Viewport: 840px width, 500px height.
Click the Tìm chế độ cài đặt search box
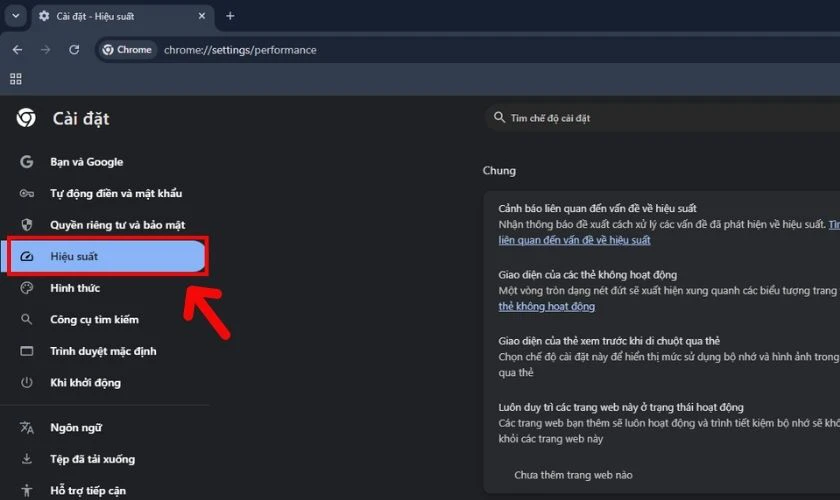[662, 118]
